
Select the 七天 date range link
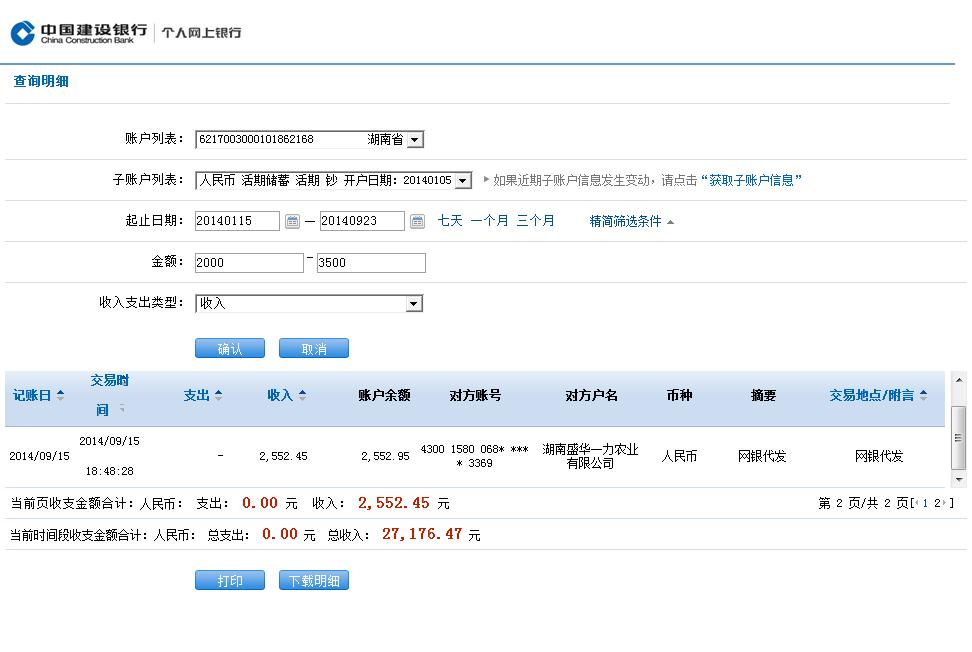pyautogui.click(x=450, y=221)
